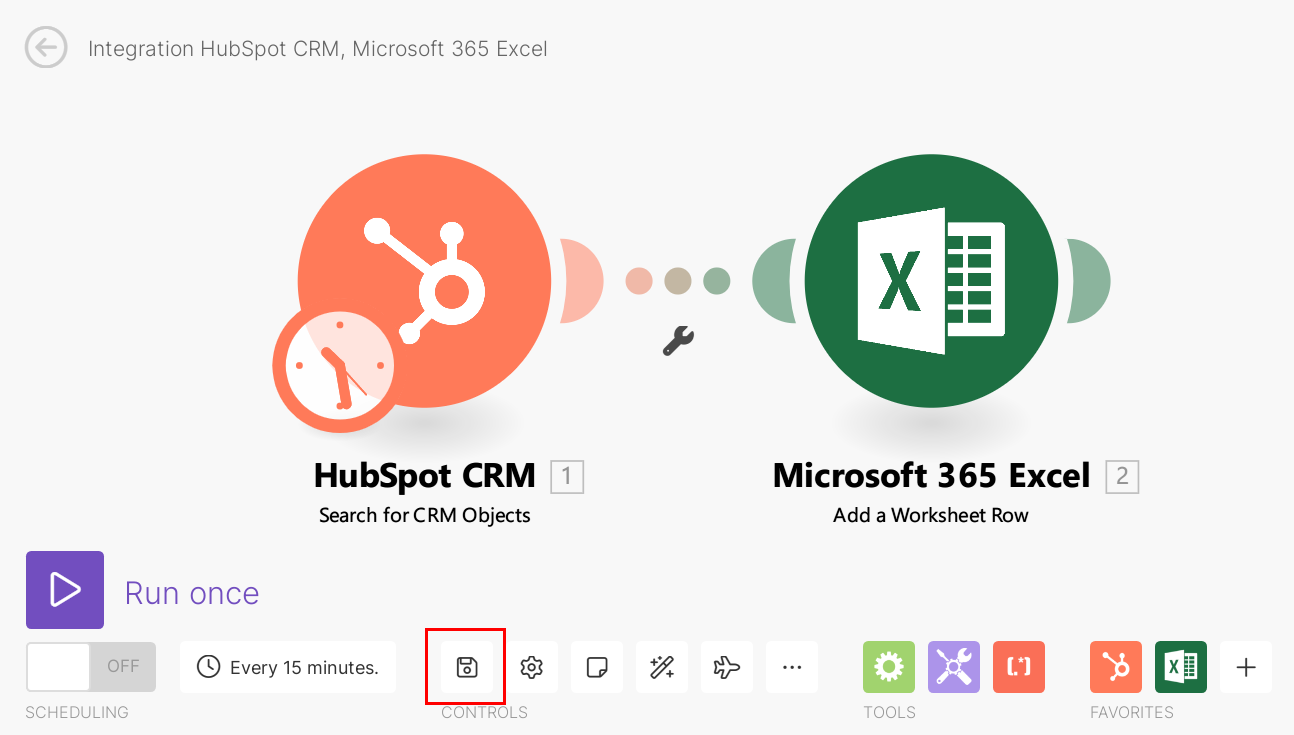
Task: Toggle scheduling switch from OFF
Action: 91,667
